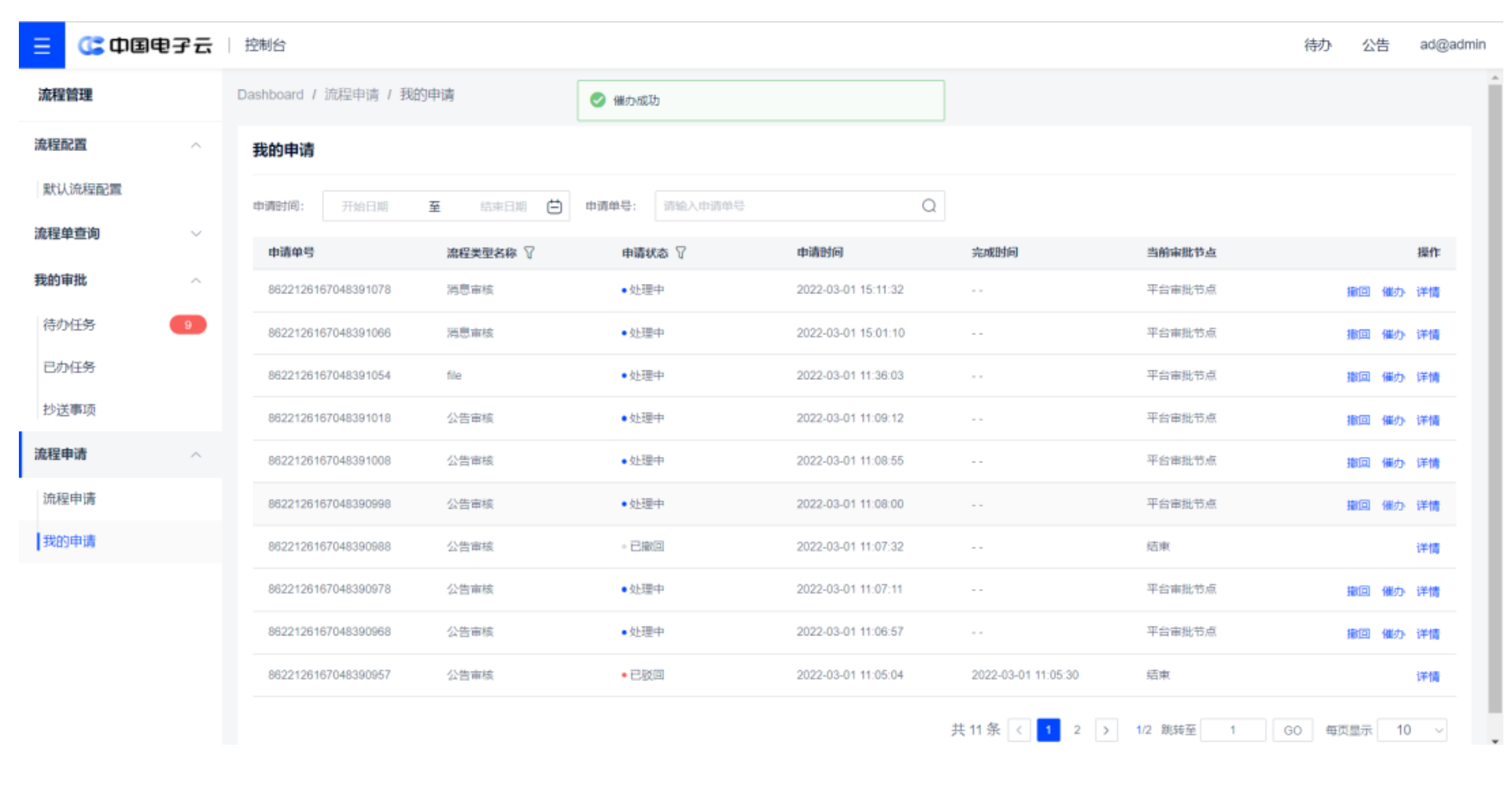
Task: Open 待办 in top bar
Action: pos(1318,46)
